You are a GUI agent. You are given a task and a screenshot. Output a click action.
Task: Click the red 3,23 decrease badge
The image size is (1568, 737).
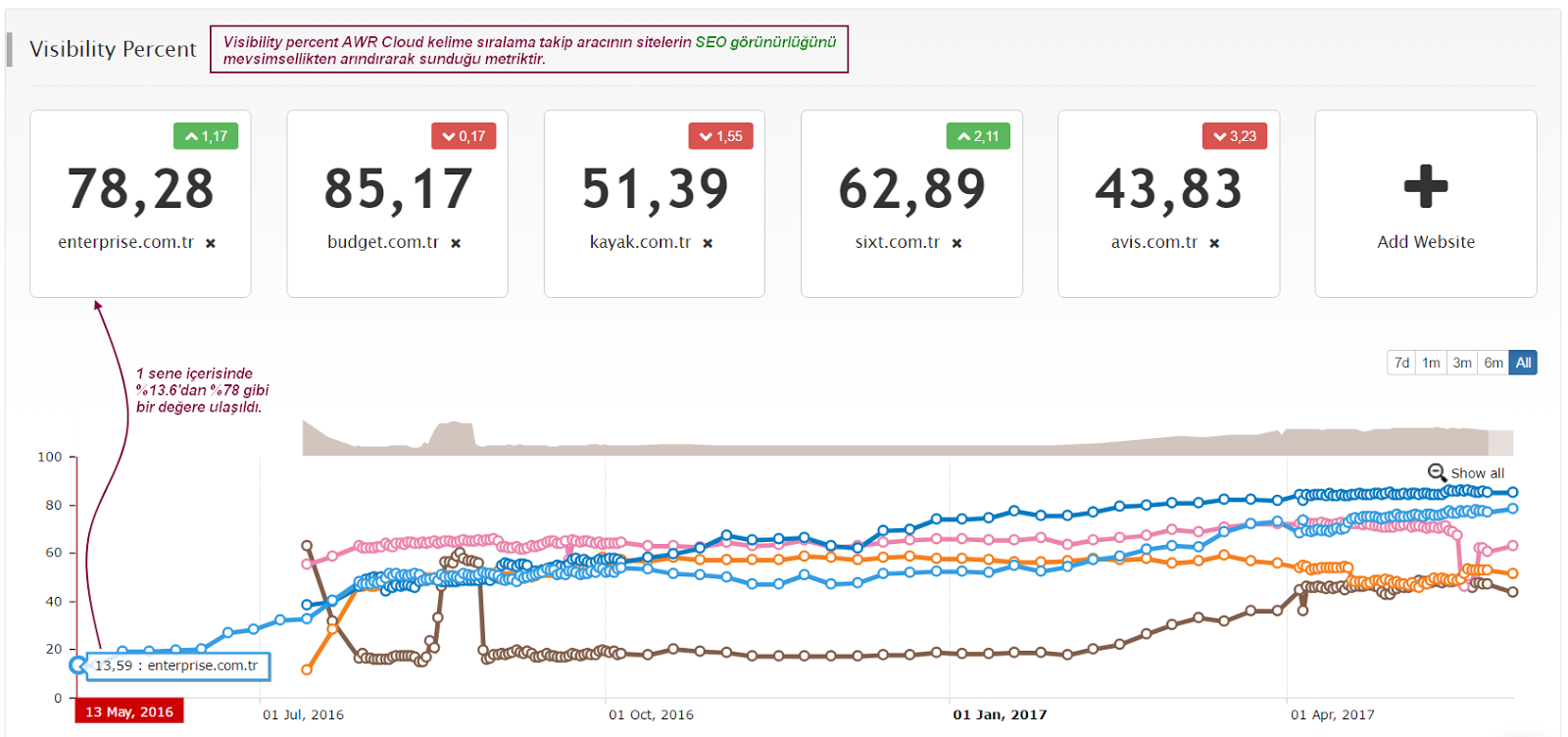pyautogui.click(x=1234, y=136)
